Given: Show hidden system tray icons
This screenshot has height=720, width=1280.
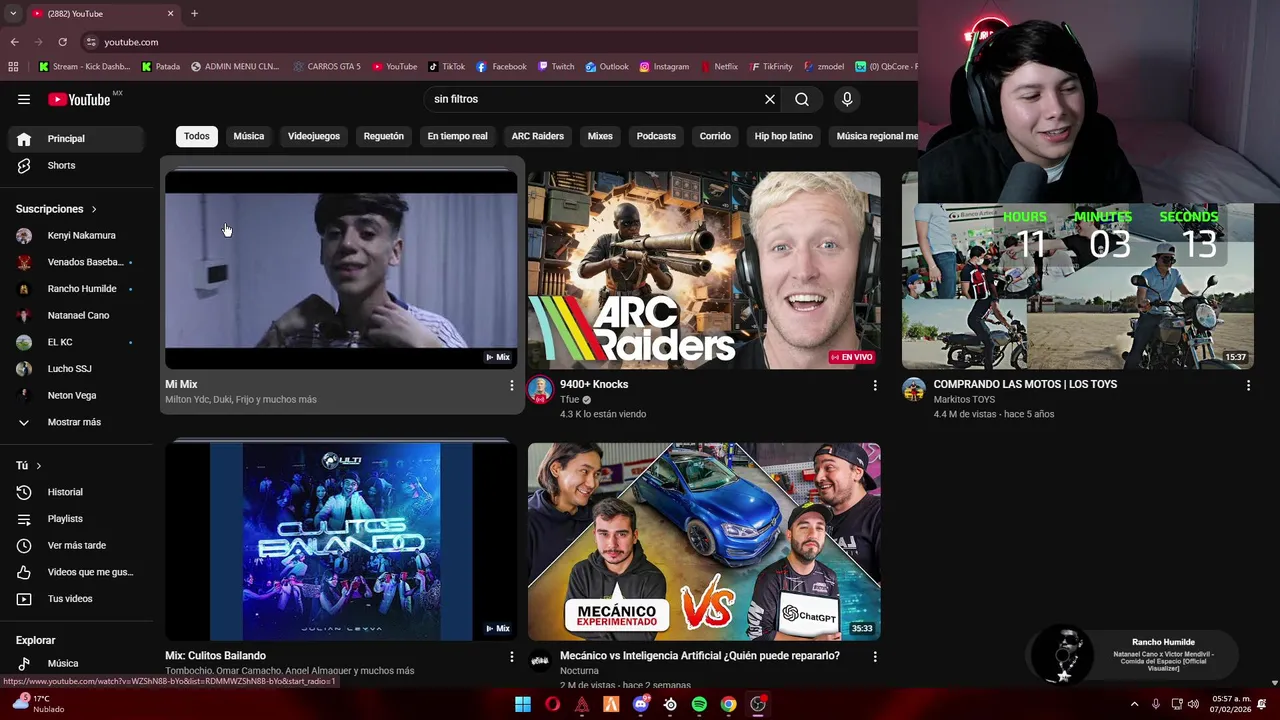Looking at the screenshot, I should [x=1134, y=704].
